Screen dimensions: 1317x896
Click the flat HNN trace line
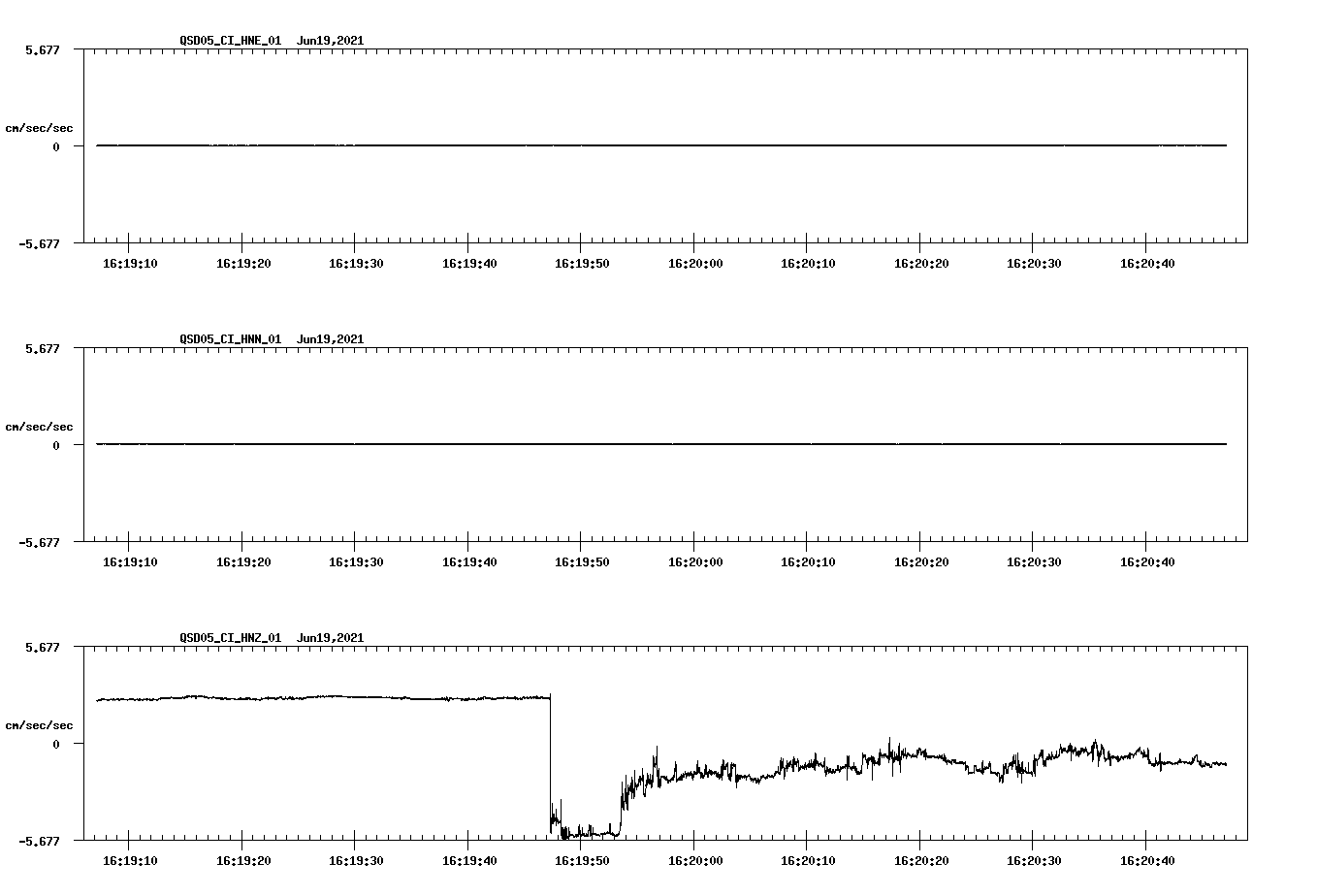661,444
